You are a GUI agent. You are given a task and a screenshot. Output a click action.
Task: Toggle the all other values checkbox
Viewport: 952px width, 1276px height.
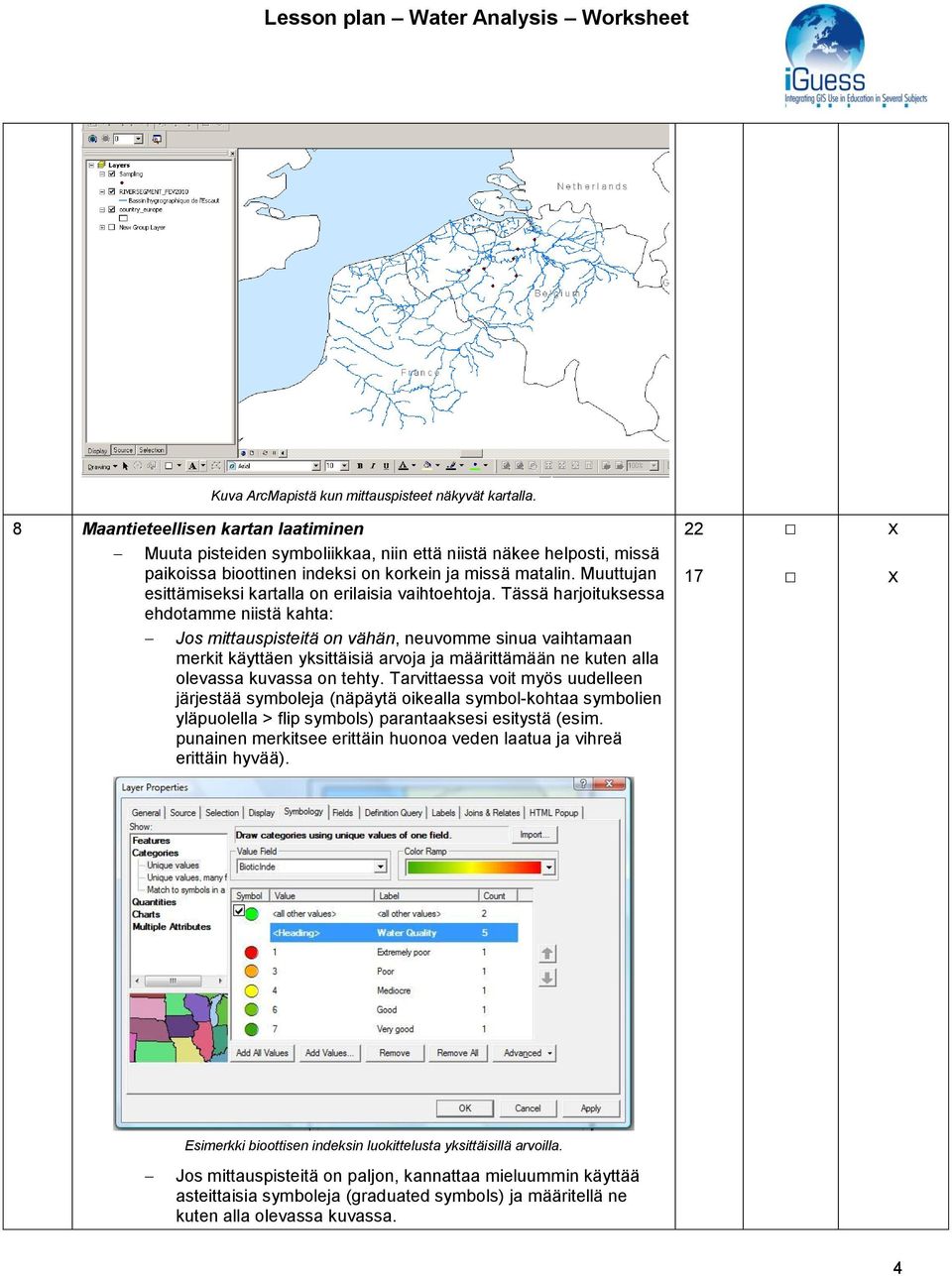point(239,910)
